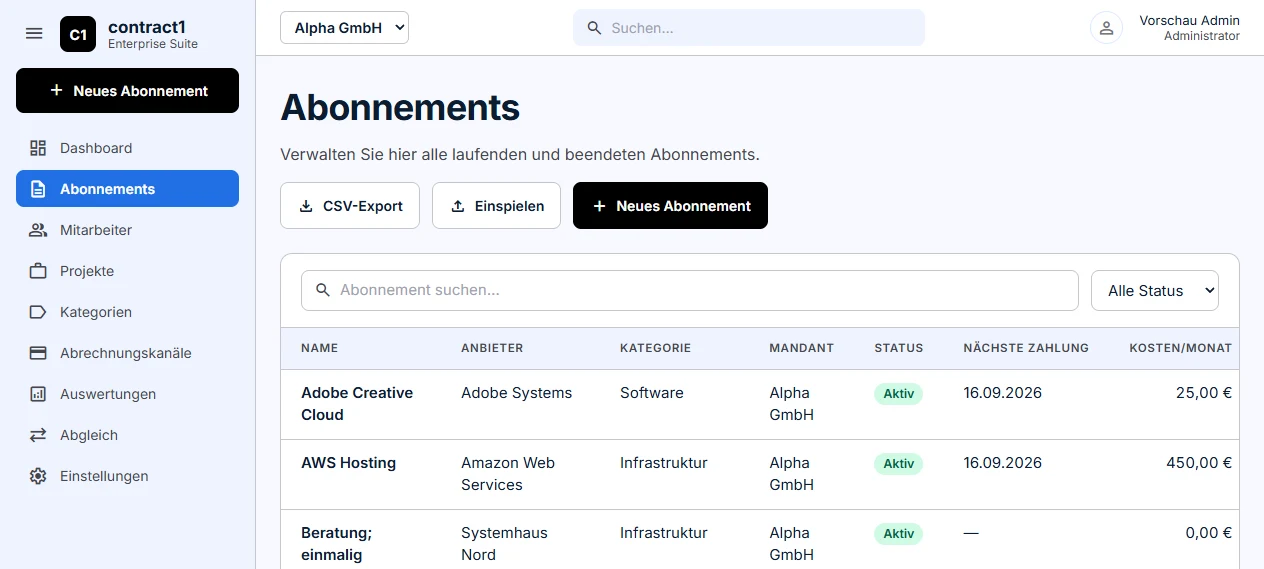The height and width of the screenshot is (569, 1264).
Task: Navigate to Kategorien
Action: pyautogui.click(x=127, y=312)
